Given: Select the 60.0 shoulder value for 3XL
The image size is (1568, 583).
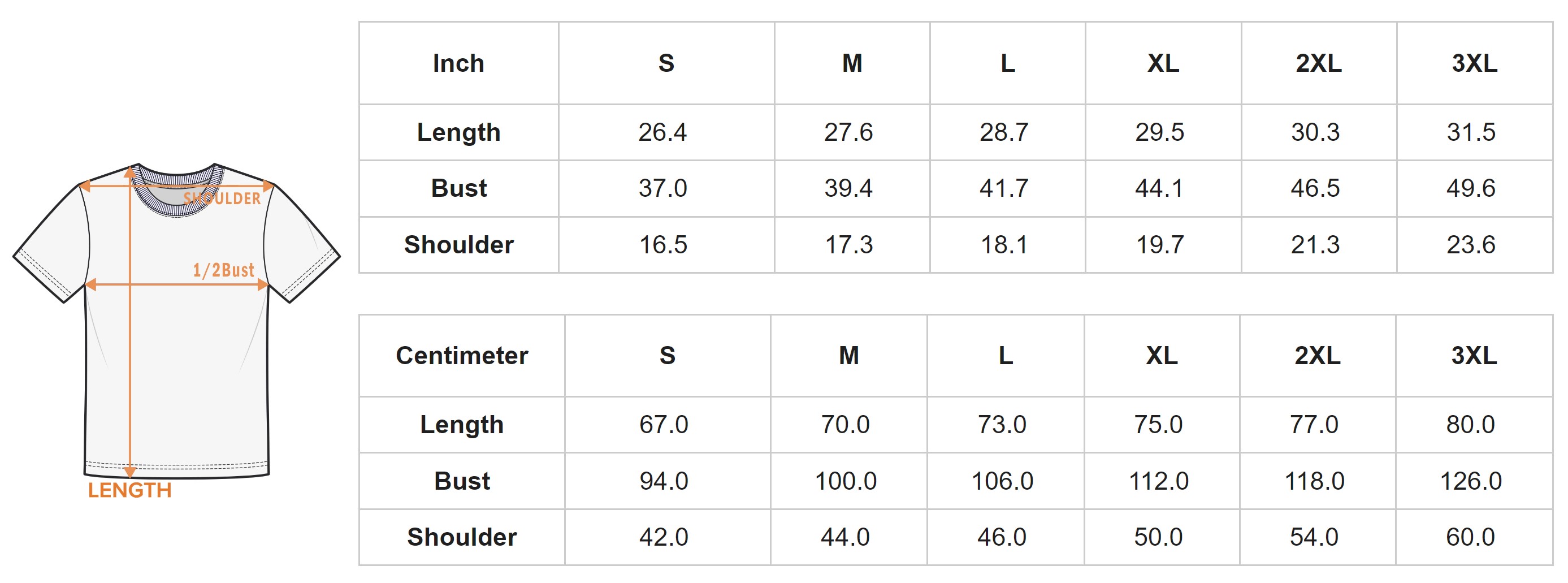Looking at the screenshot, I should point(1470,537).
